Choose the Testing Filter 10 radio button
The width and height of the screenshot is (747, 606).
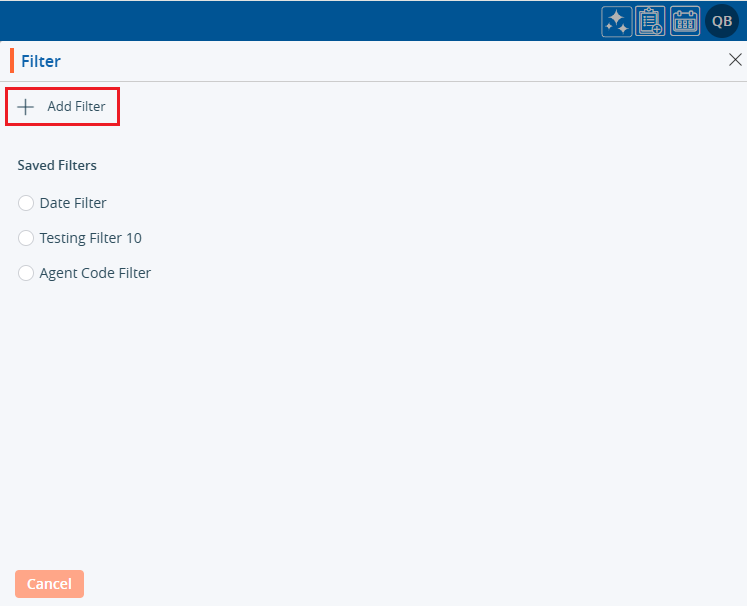point(26,238)
